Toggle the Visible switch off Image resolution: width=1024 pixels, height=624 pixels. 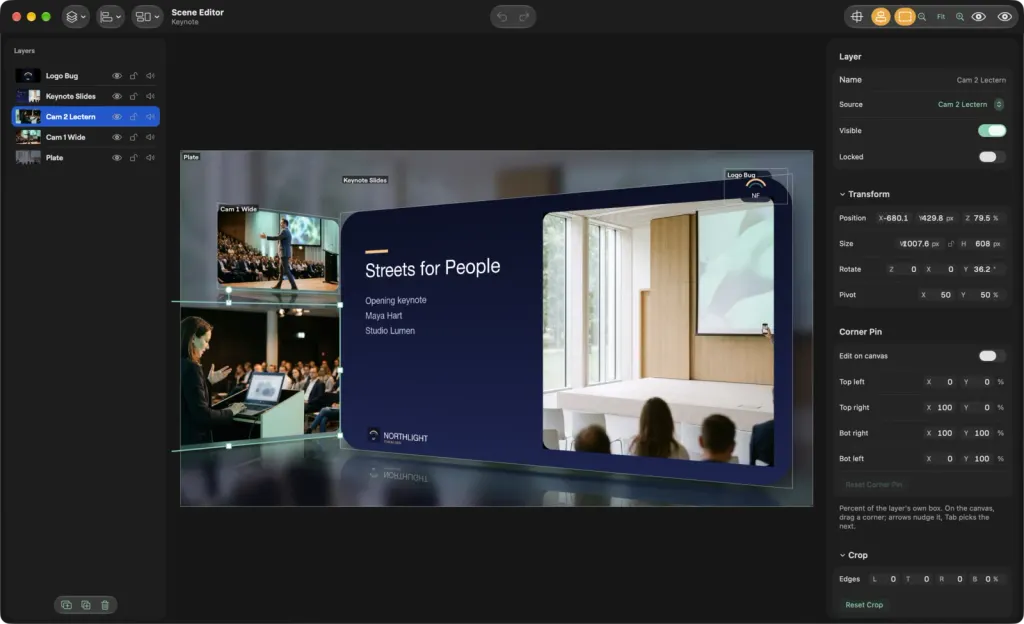click(x=992, y=131)
